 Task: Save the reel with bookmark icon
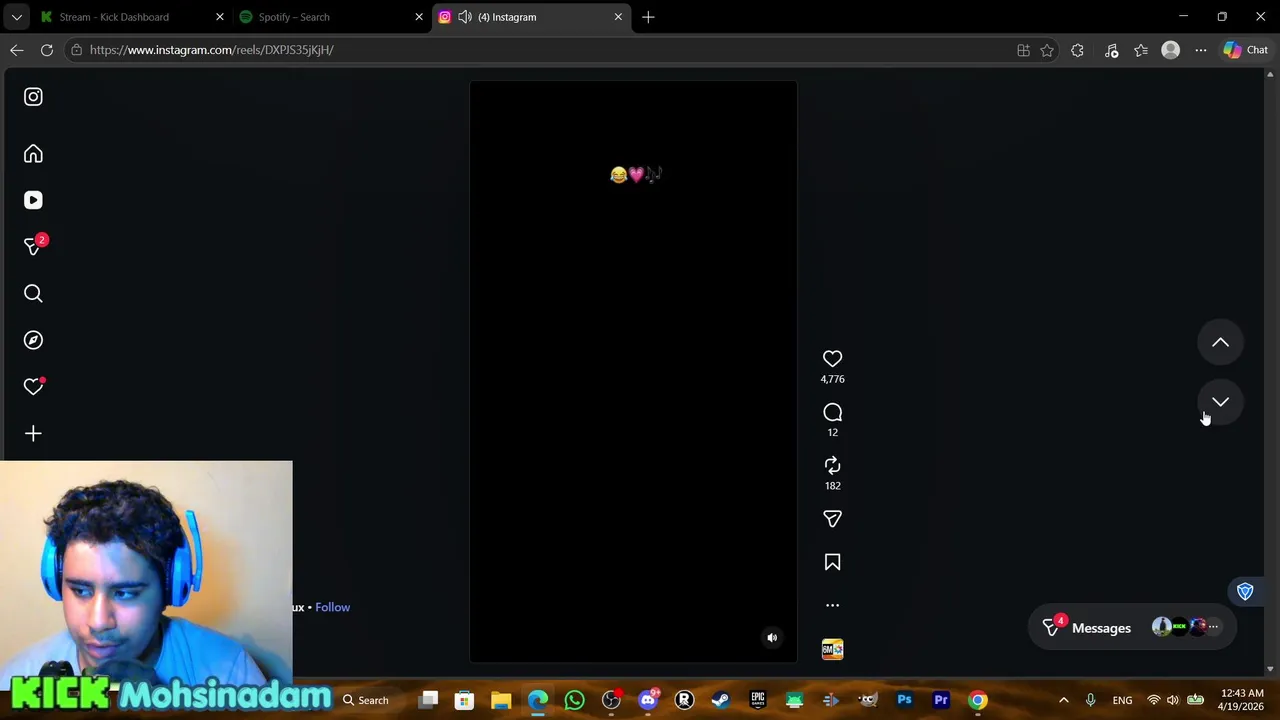(832, 562)
